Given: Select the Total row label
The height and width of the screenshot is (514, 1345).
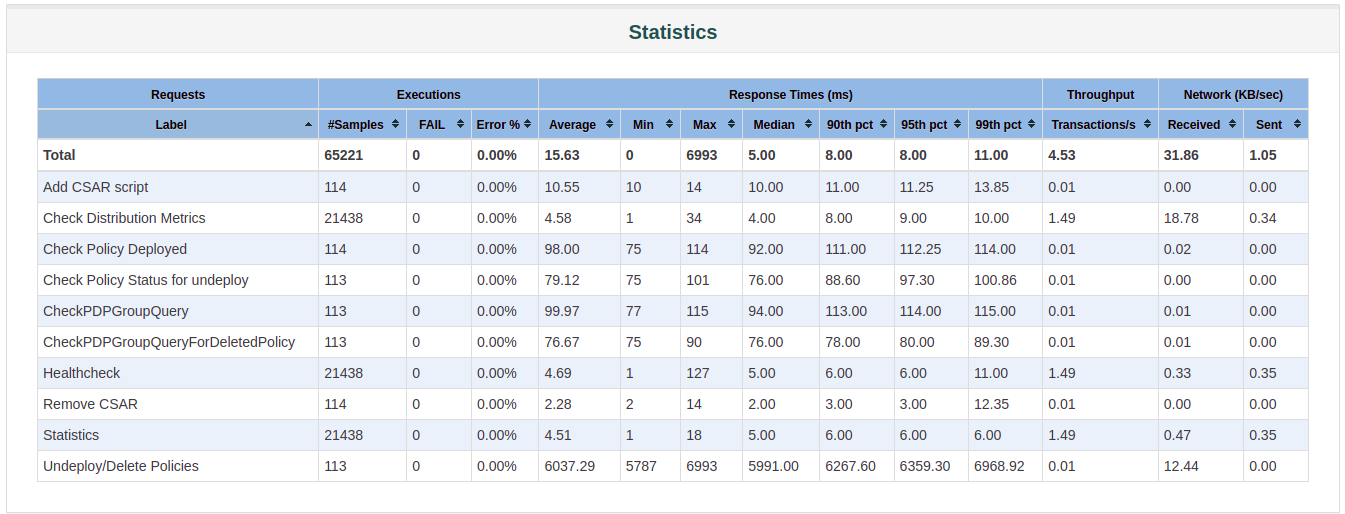Looking at the screenshot, I should pyautogui.click(x=59, y=155).
